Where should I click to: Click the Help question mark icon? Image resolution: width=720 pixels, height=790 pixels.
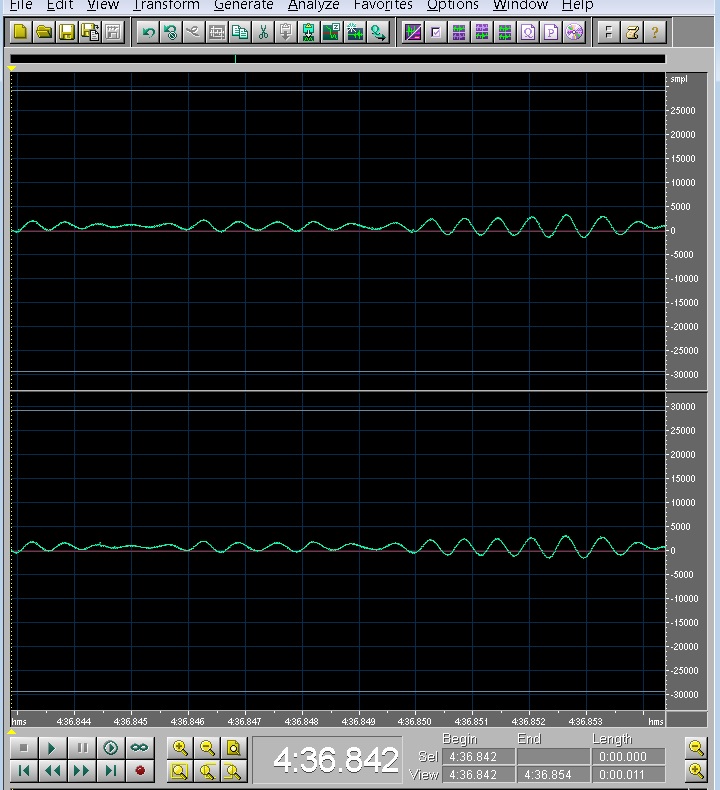[654, 33]
